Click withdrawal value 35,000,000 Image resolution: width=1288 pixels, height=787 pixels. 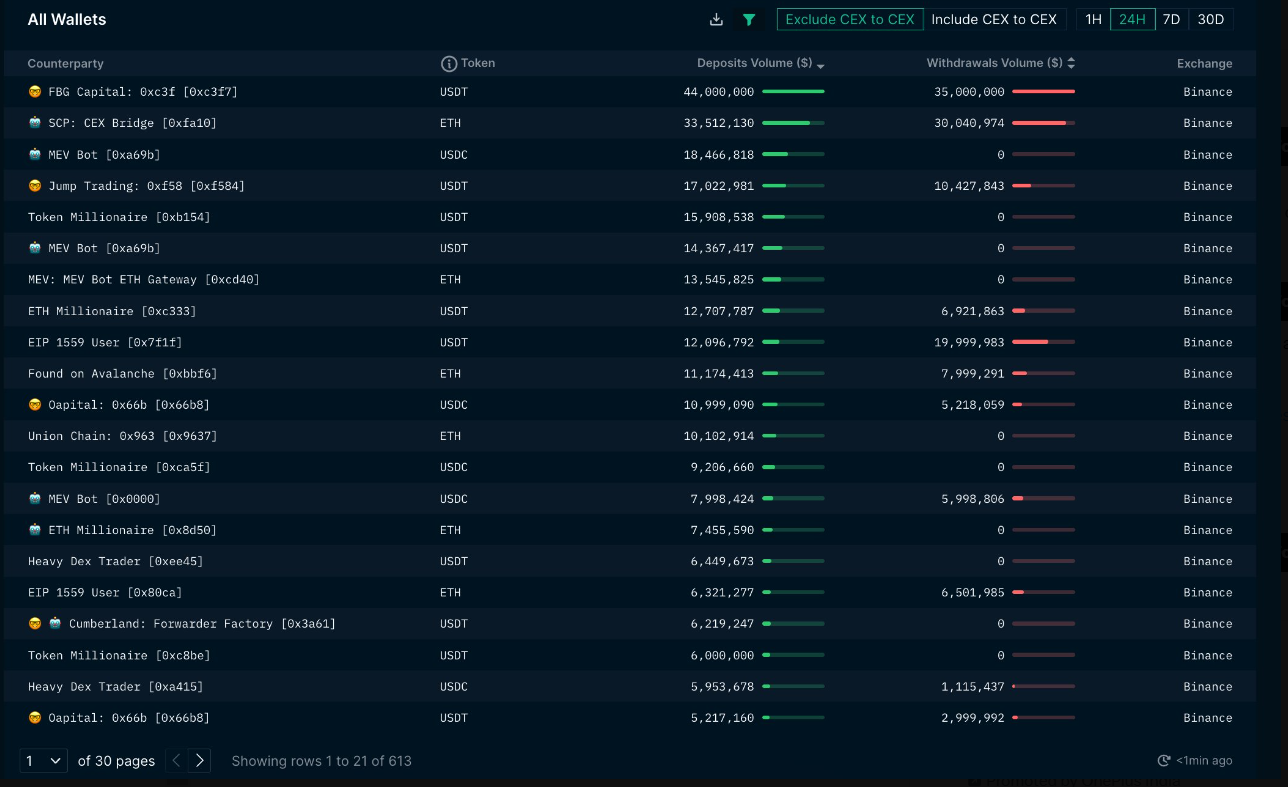pos(969,92)
